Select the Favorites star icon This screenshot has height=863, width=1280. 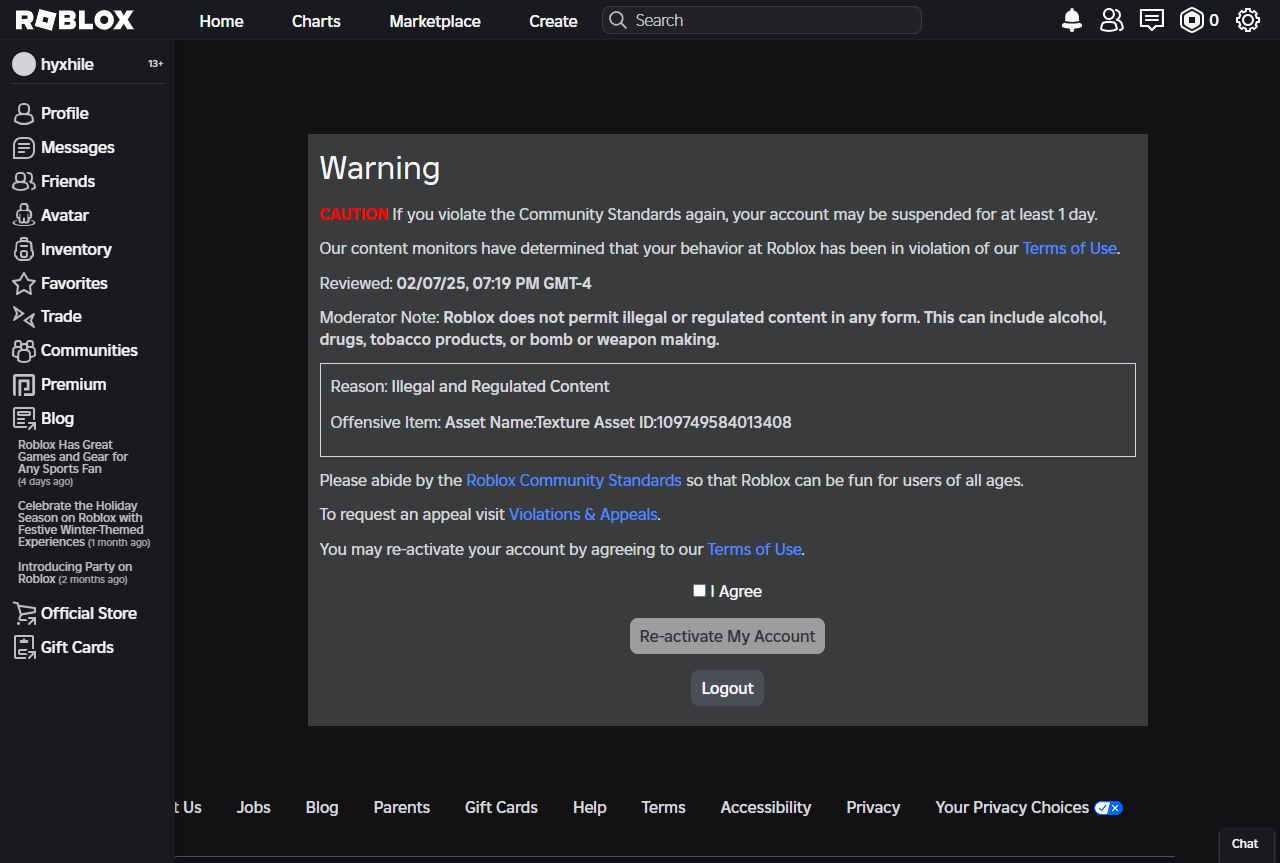pos(23,283)
